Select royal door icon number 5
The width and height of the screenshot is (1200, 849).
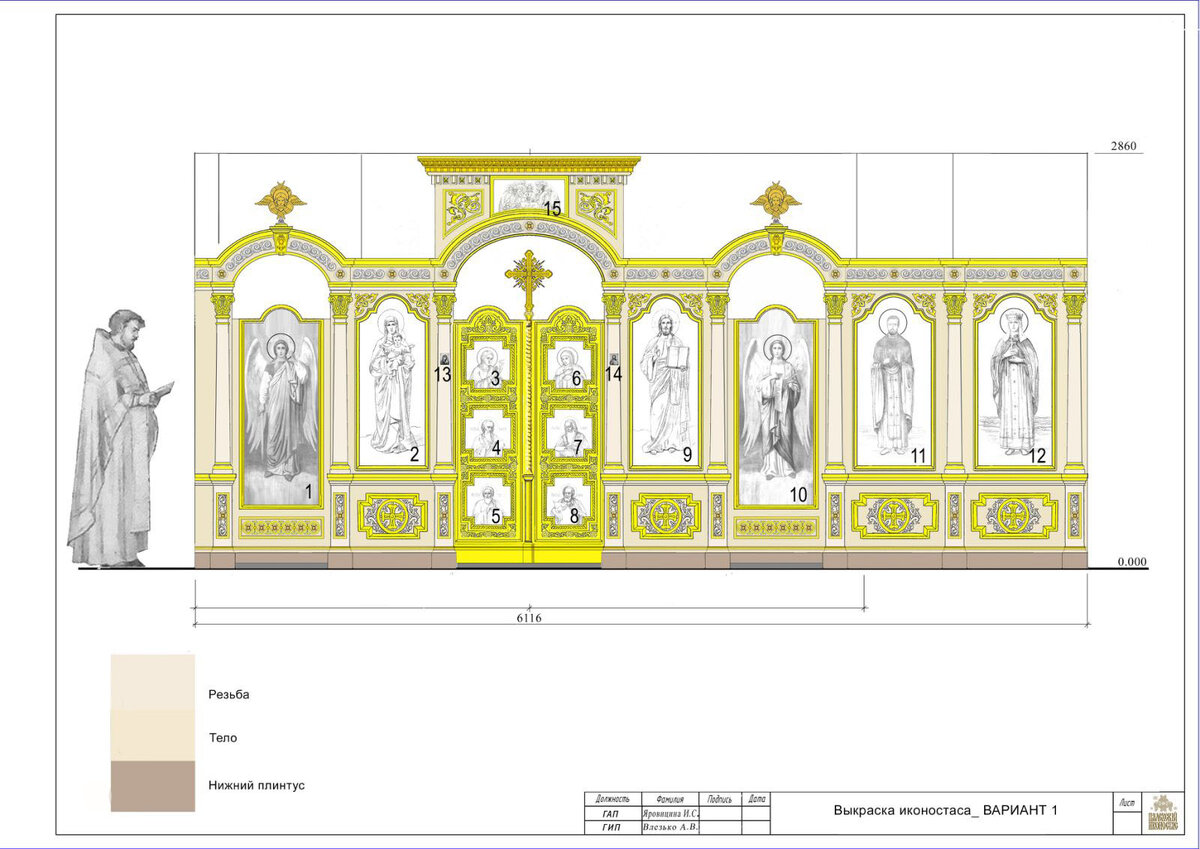click(490, 503)
